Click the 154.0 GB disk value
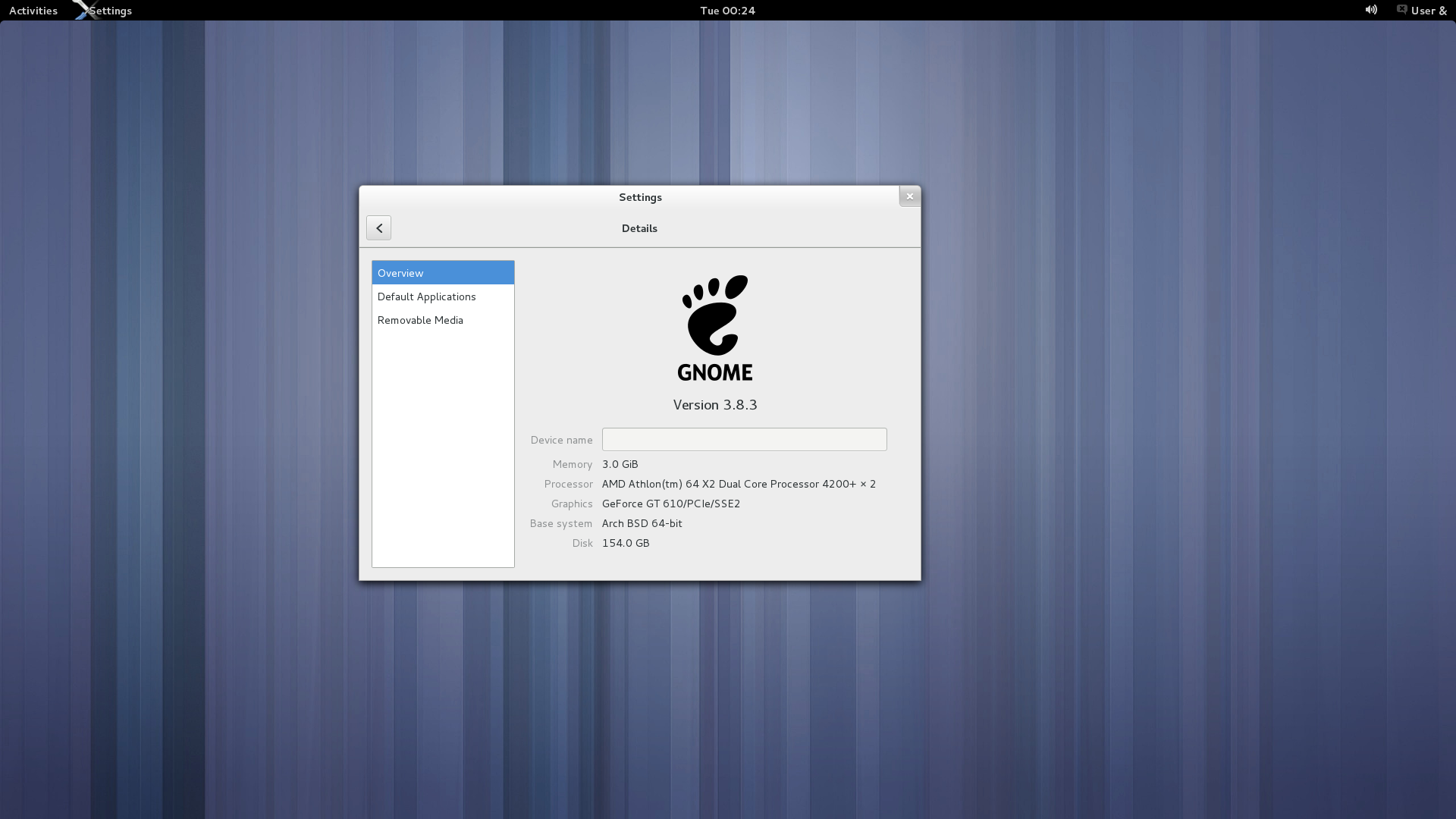Viewport: 1456px width, 819px height. coord(626,543)
